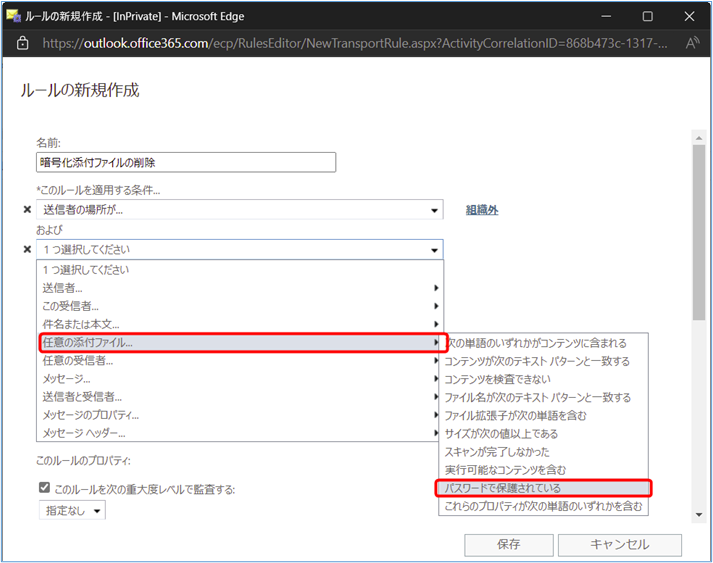Open the 組織外 link
The width and height of the screenshot is (713, 563).
click(482, 210)
